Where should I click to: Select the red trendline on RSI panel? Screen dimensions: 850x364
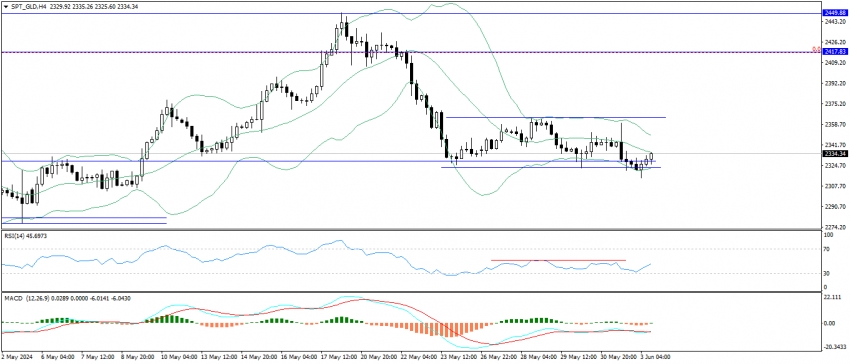point(558,260)
